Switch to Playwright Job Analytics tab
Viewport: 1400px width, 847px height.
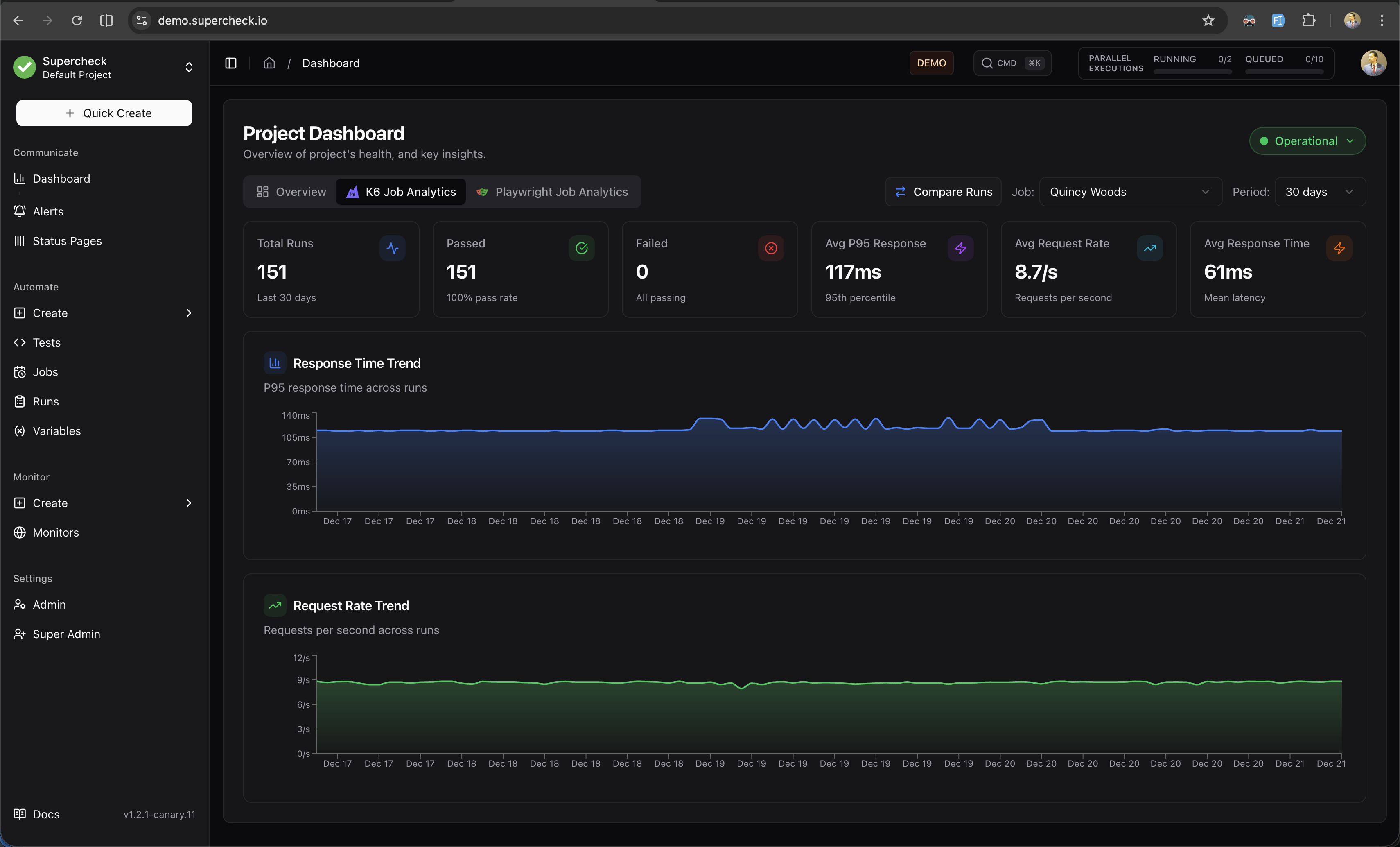click(x=553, y=192)
